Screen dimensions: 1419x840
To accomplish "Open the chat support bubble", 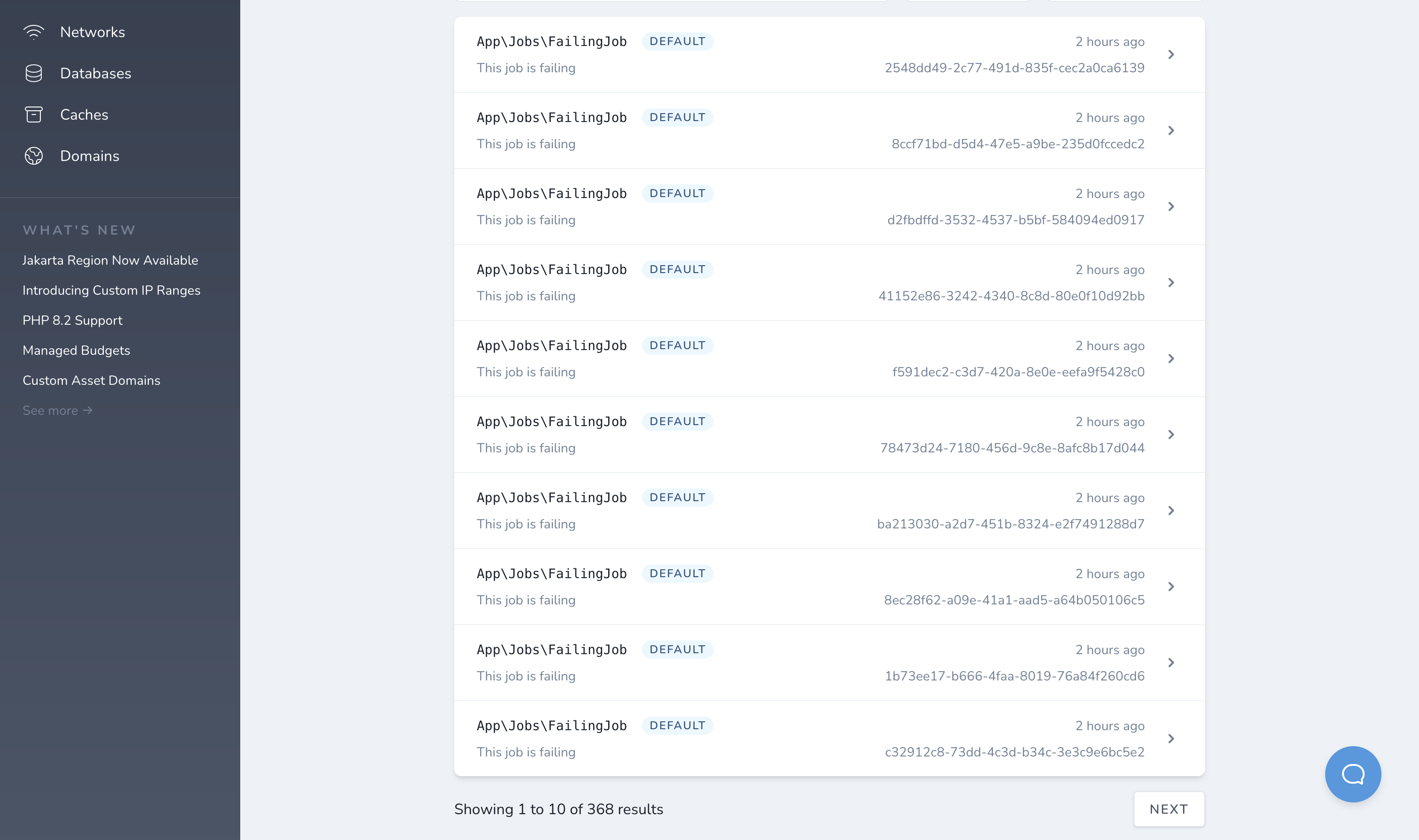I will (x=1352, y=774).
